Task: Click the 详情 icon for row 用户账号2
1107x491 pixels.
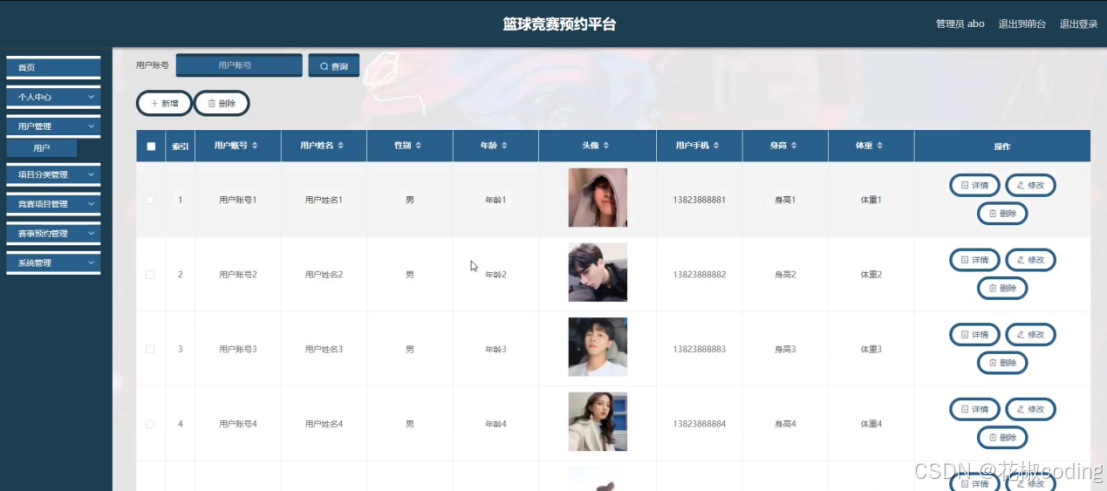Action: pos(964,260)
